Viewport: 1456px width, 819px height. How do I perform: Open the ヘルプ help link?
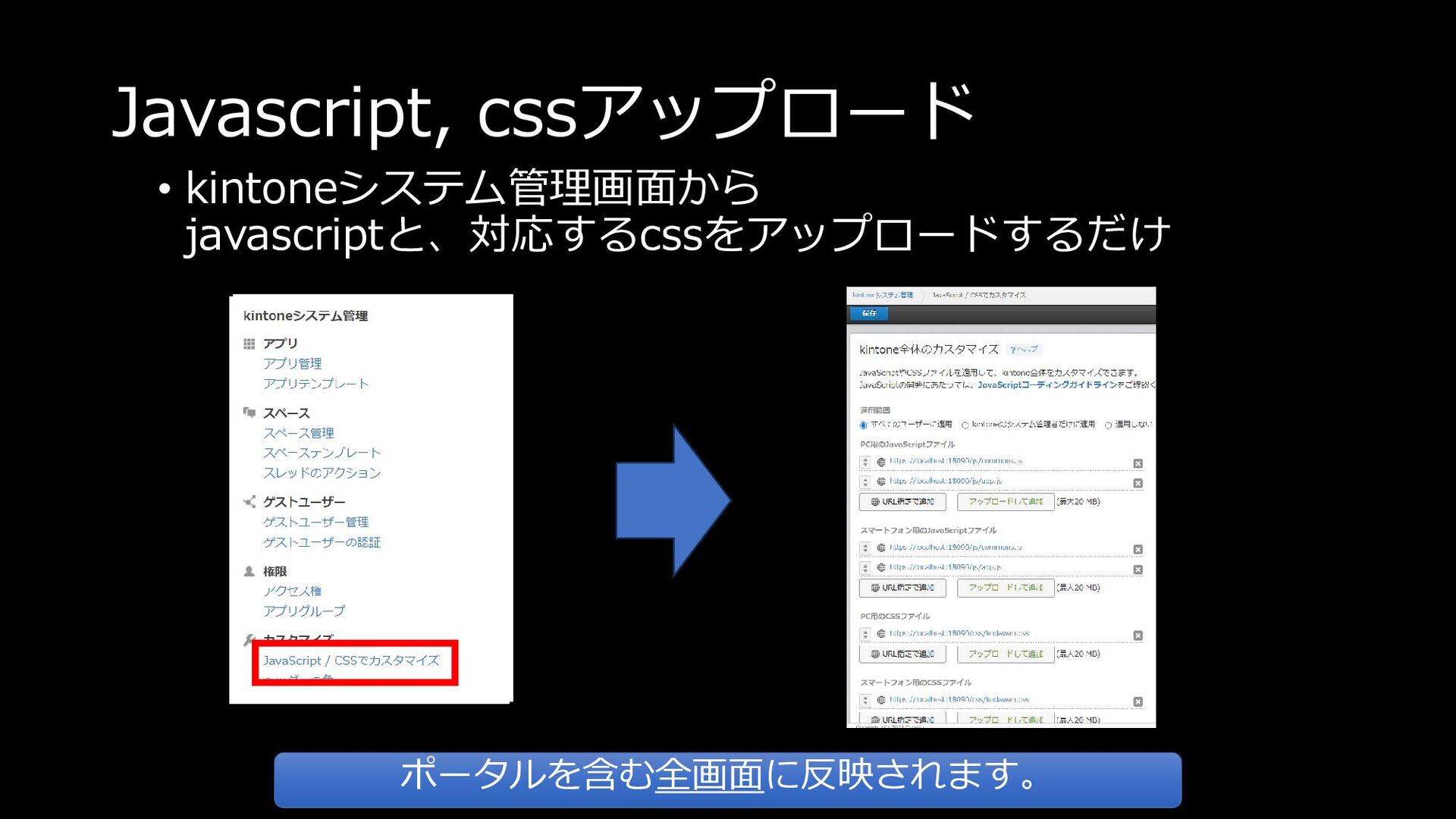coord(1025,350)
